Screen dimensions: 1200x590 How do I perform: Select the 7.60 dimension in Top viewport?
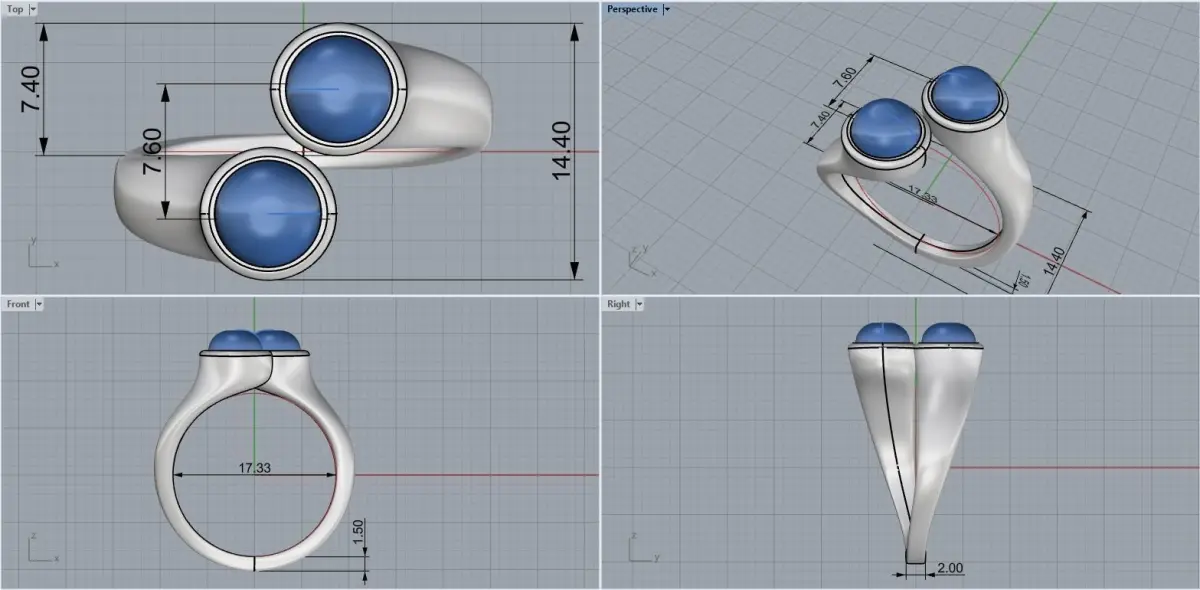pos(153,151)
